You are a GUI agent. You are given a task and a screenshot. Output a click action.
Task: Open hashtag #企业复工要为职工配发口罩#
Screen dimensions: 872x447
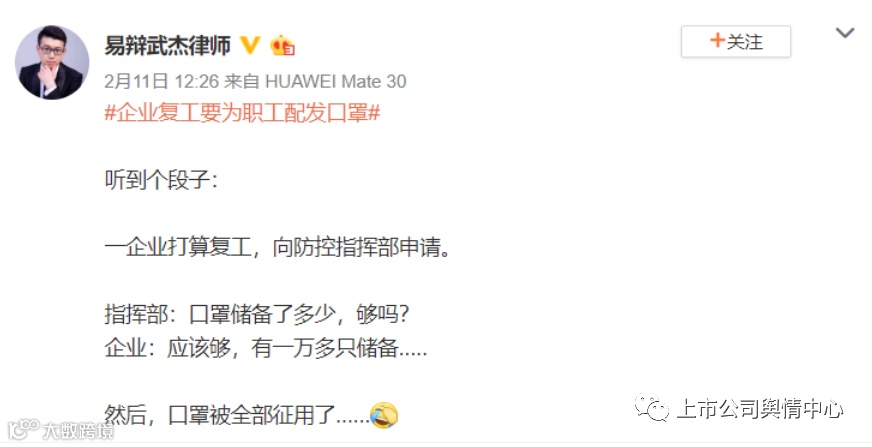[x=242, y=113]
